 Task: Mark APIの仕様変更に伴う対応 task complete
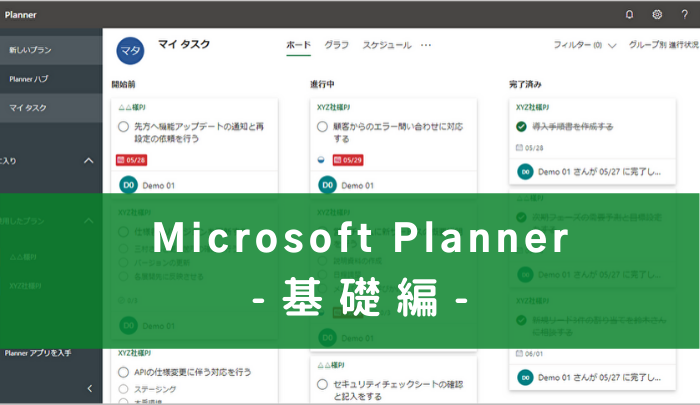pyautogui.click(x=124, y=372)
